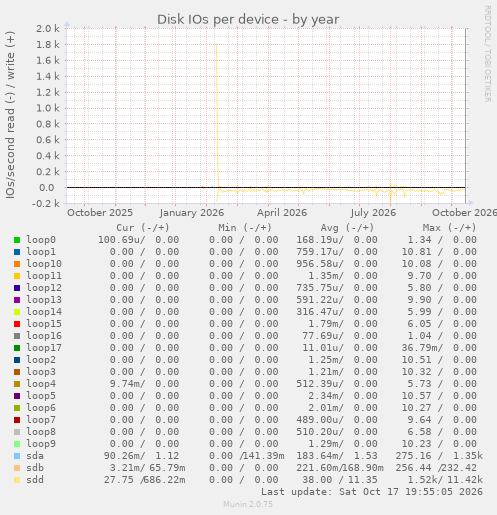The width and height of the screenshot is (497, 515).
Task: Click the sda Max value 275.16 / 1.35k
Action: (x=439, y=456)
